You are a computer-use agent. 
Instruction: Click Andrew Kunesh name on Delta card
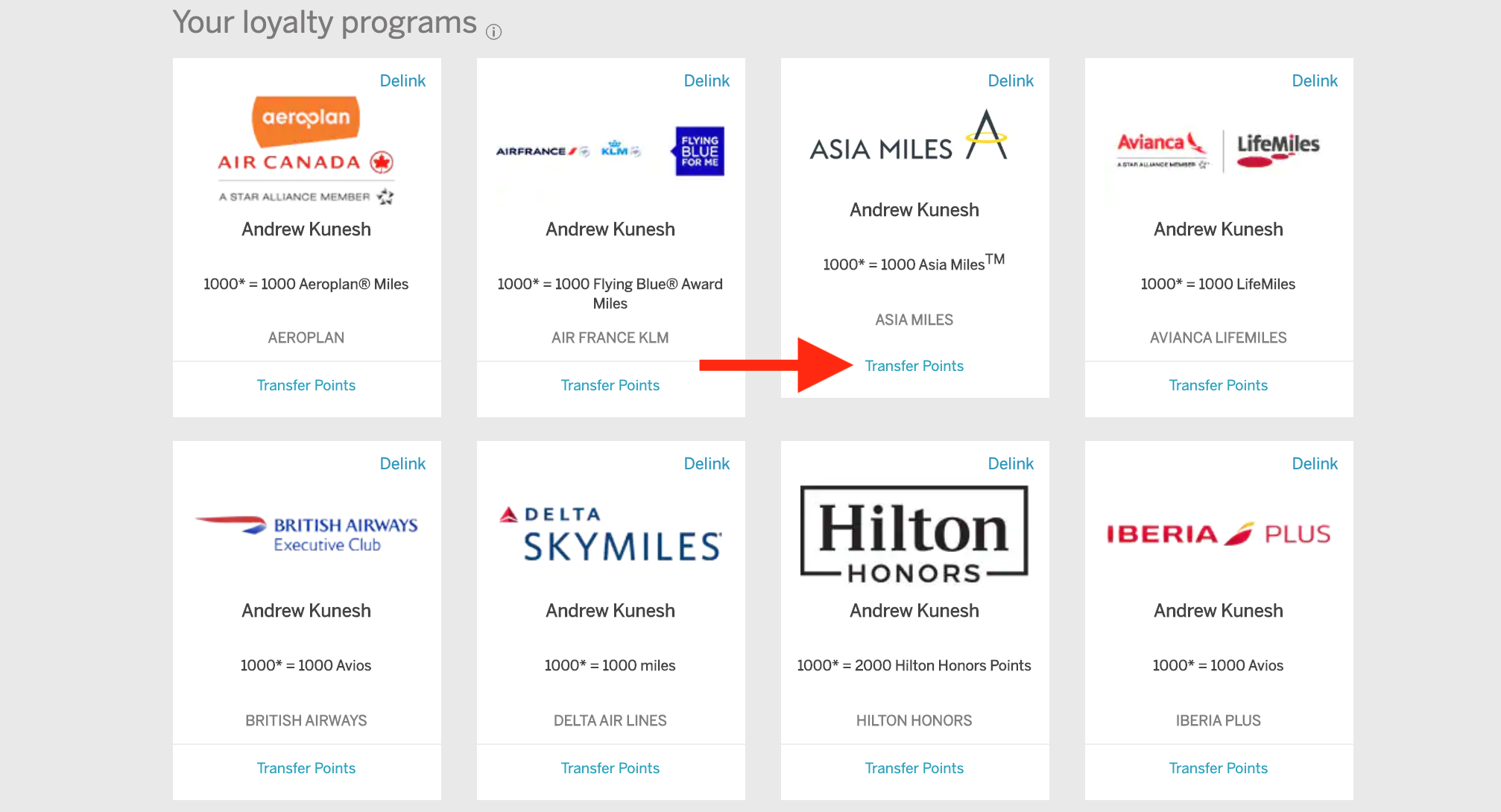[610, 611]
